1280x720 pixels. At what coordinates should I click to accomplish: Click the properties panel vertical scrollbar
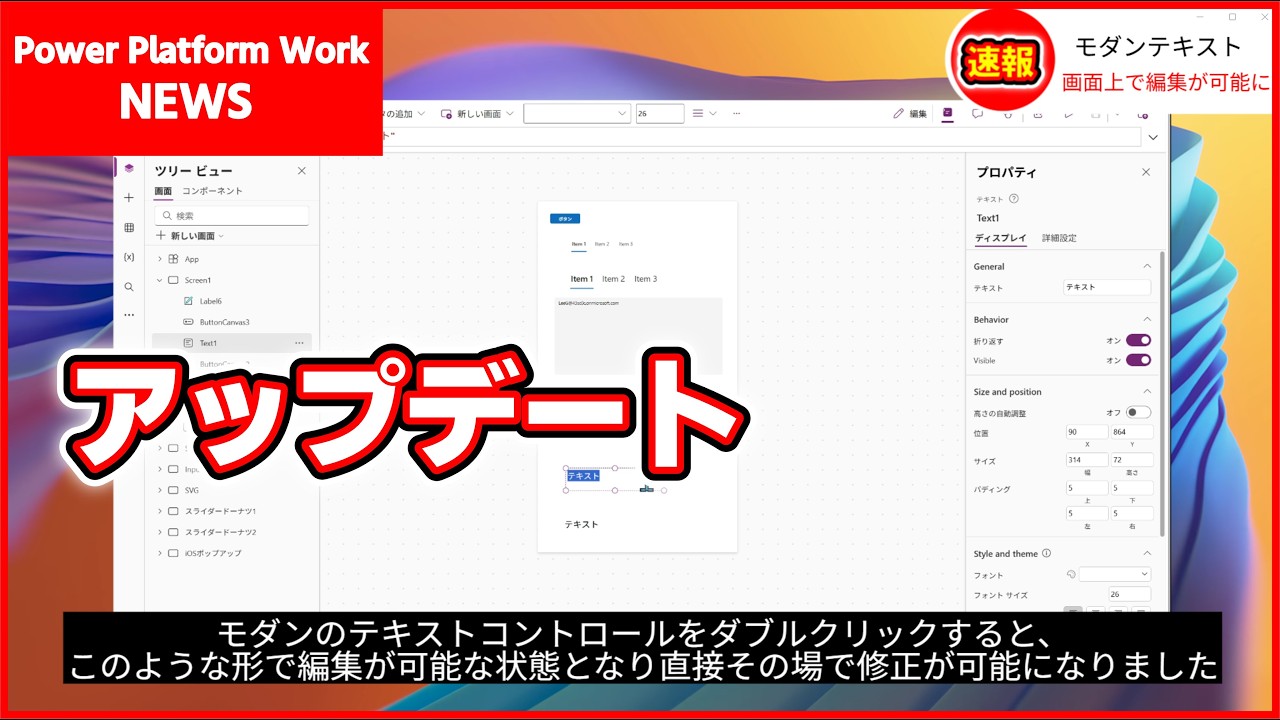click(1162, 392)
